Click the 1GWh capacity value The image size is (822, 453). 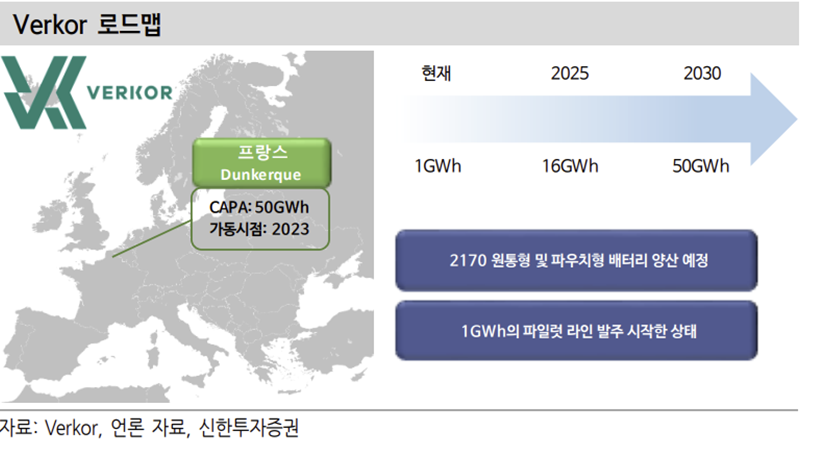438,166
